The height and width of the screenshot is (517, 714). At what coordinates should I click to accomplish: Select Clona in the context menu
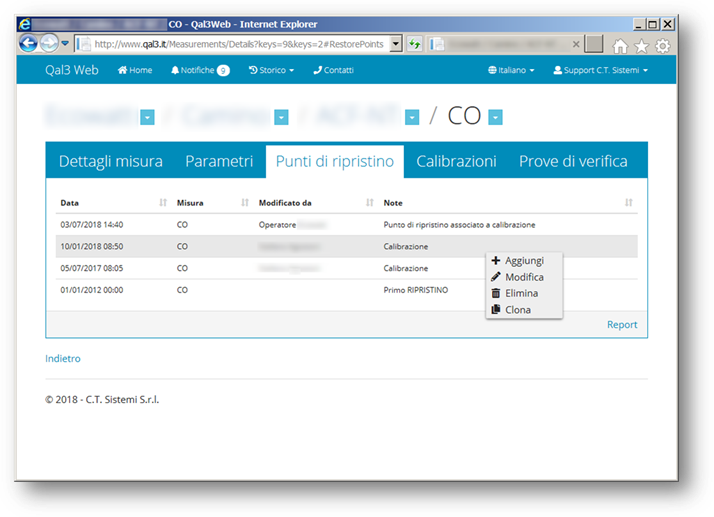(x=518, y=310)
